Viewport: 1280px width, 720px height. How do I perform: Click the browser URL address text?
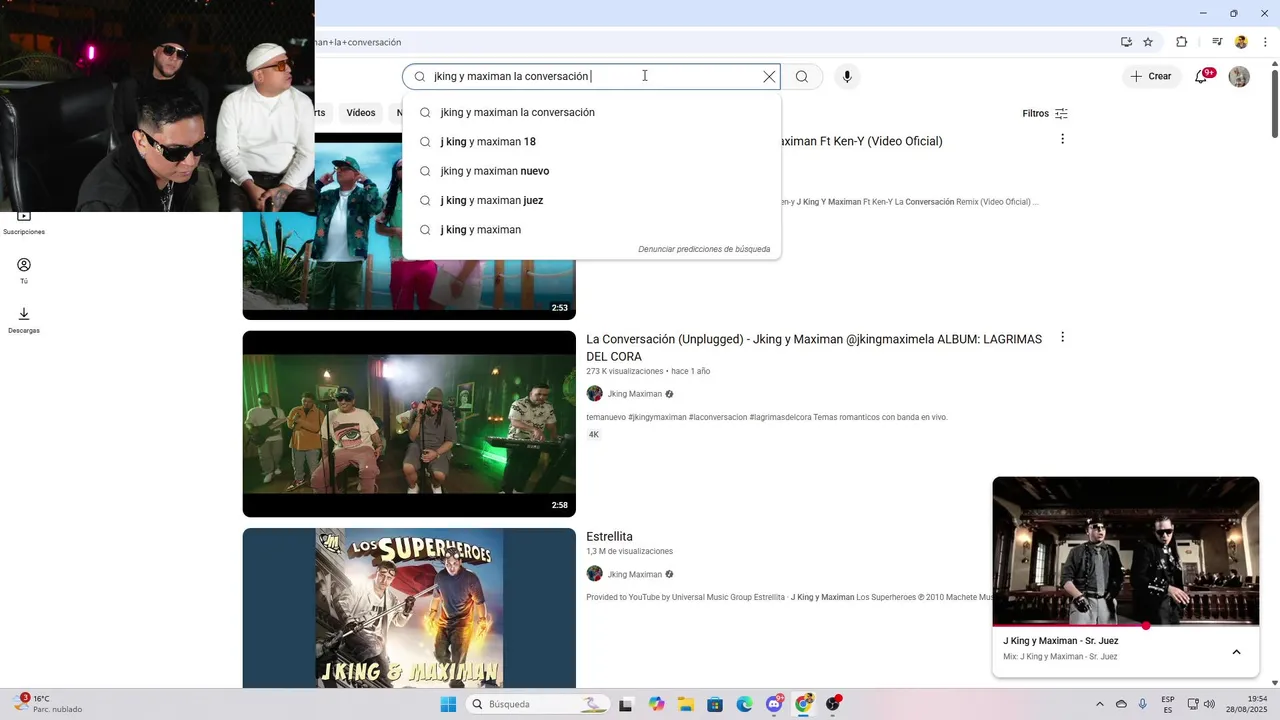tap(358, 42)
